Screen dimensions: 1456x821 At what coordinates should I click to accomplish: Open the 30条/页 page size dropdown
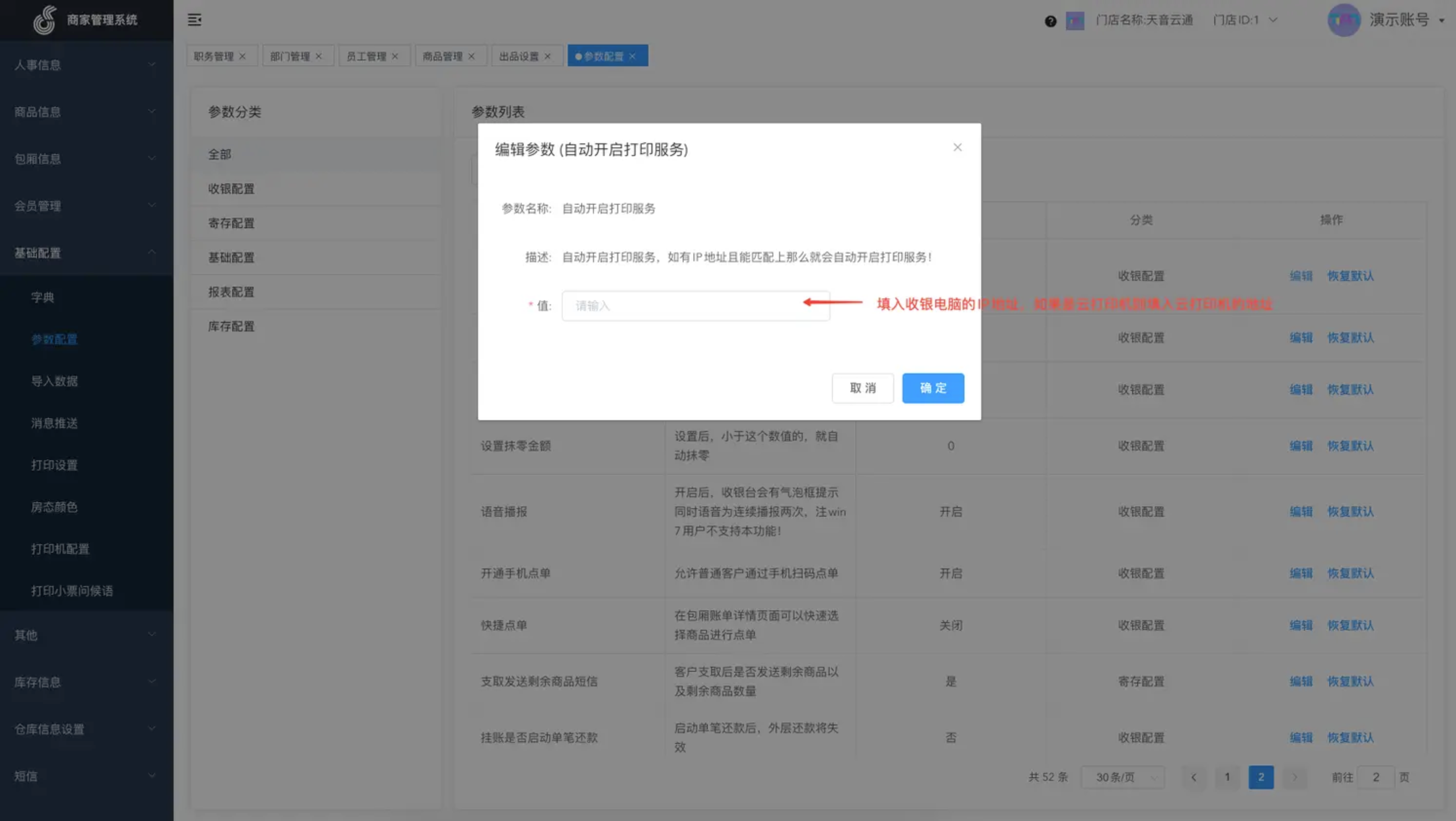click(1122, 777)
